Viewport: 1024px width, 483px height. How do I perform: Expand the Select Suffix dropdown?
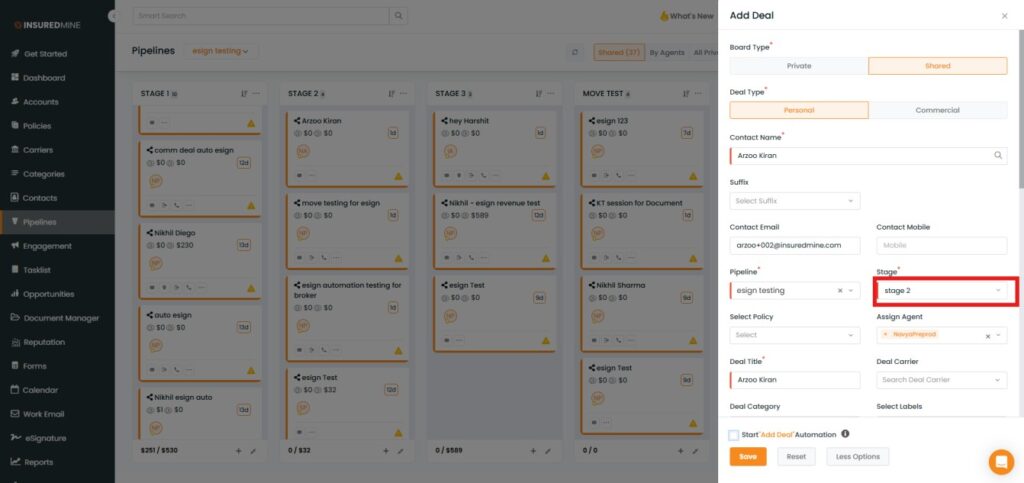(795, 201)
